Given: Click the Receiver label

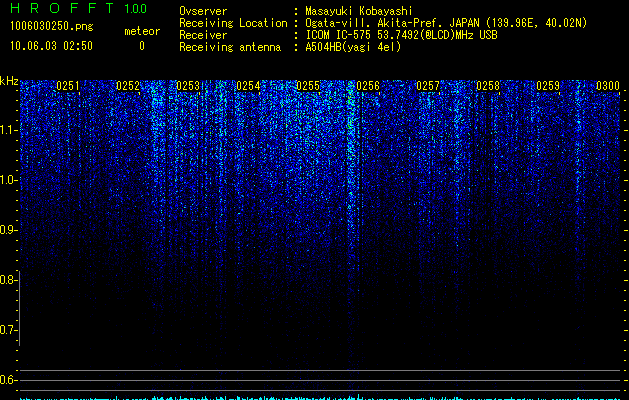Looking at the screenshot, I should (203, 35).
